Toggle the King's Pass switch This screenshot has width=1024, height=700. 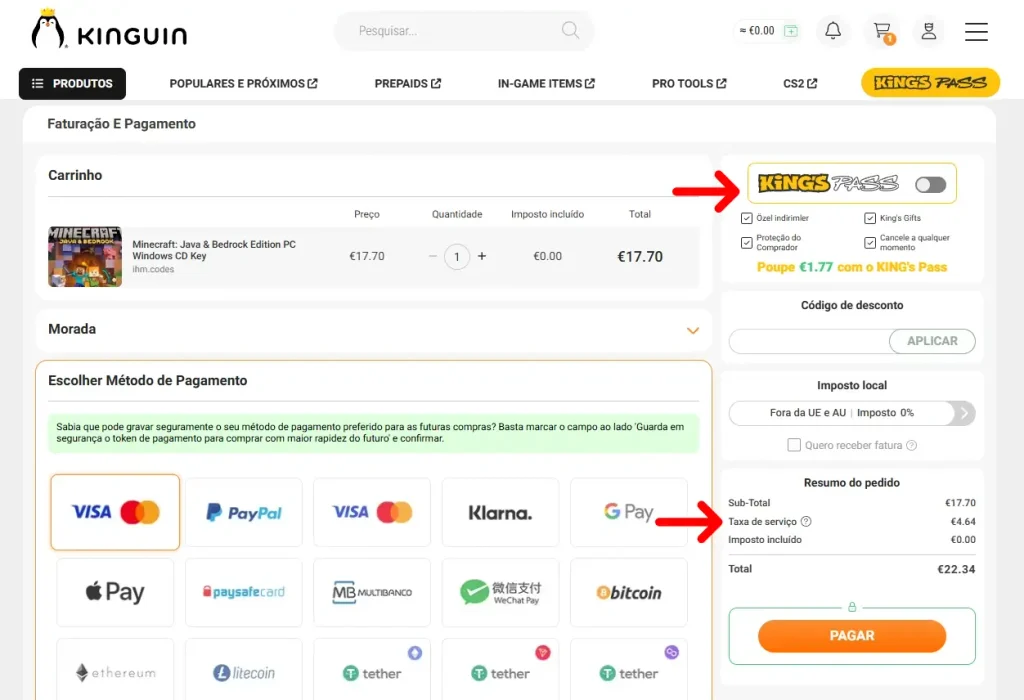[x=930, y=185]
